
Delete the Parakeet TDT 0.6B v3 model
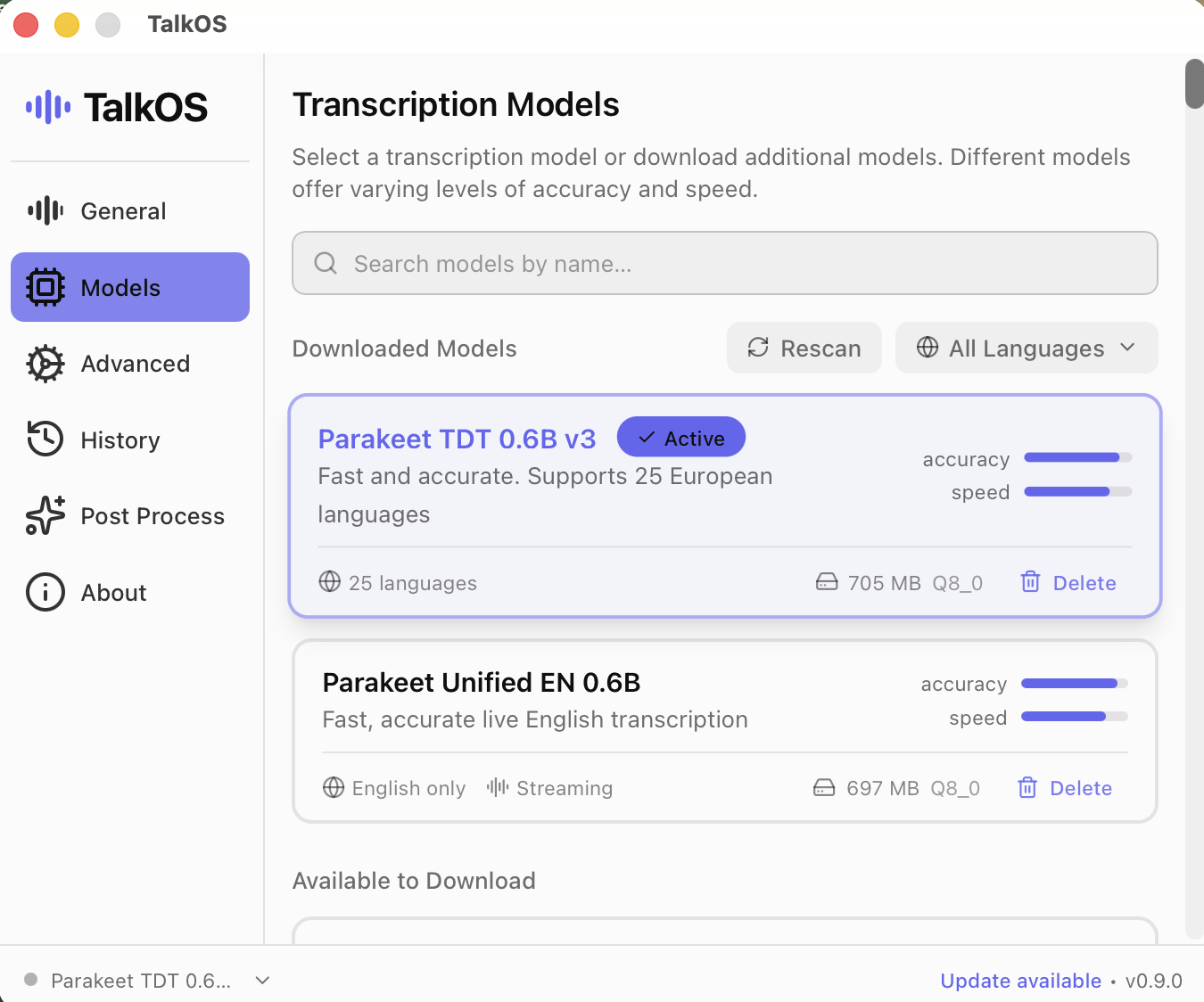(1068, 583)
